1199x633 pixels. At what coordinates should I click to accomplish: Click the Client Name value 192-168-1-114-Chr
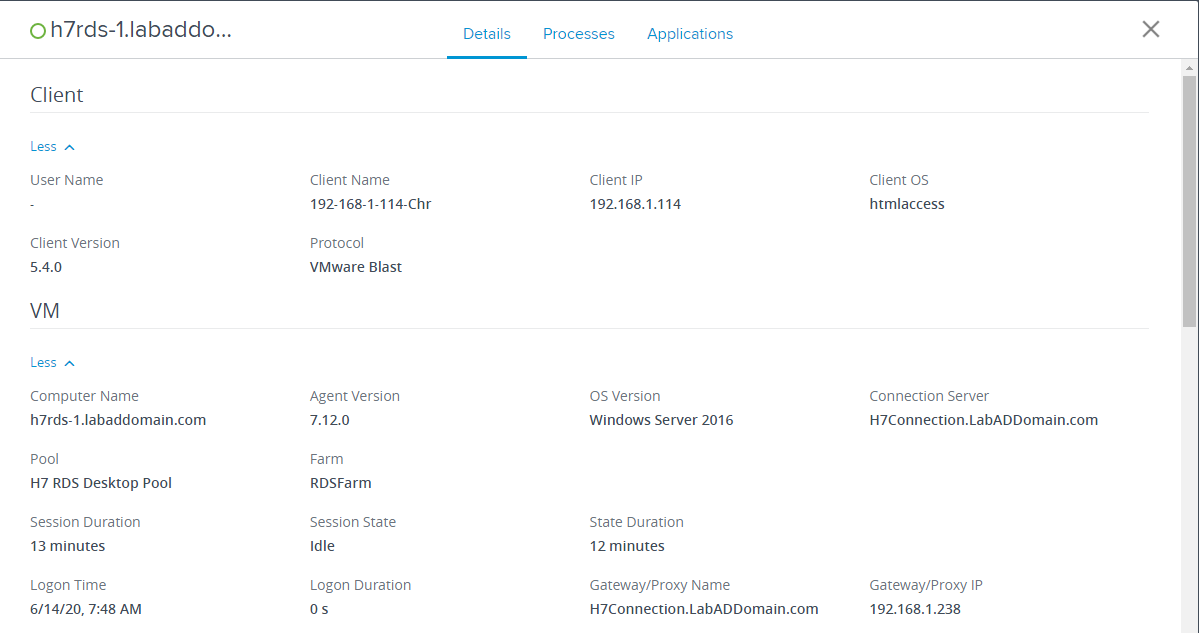click(370, 204)
